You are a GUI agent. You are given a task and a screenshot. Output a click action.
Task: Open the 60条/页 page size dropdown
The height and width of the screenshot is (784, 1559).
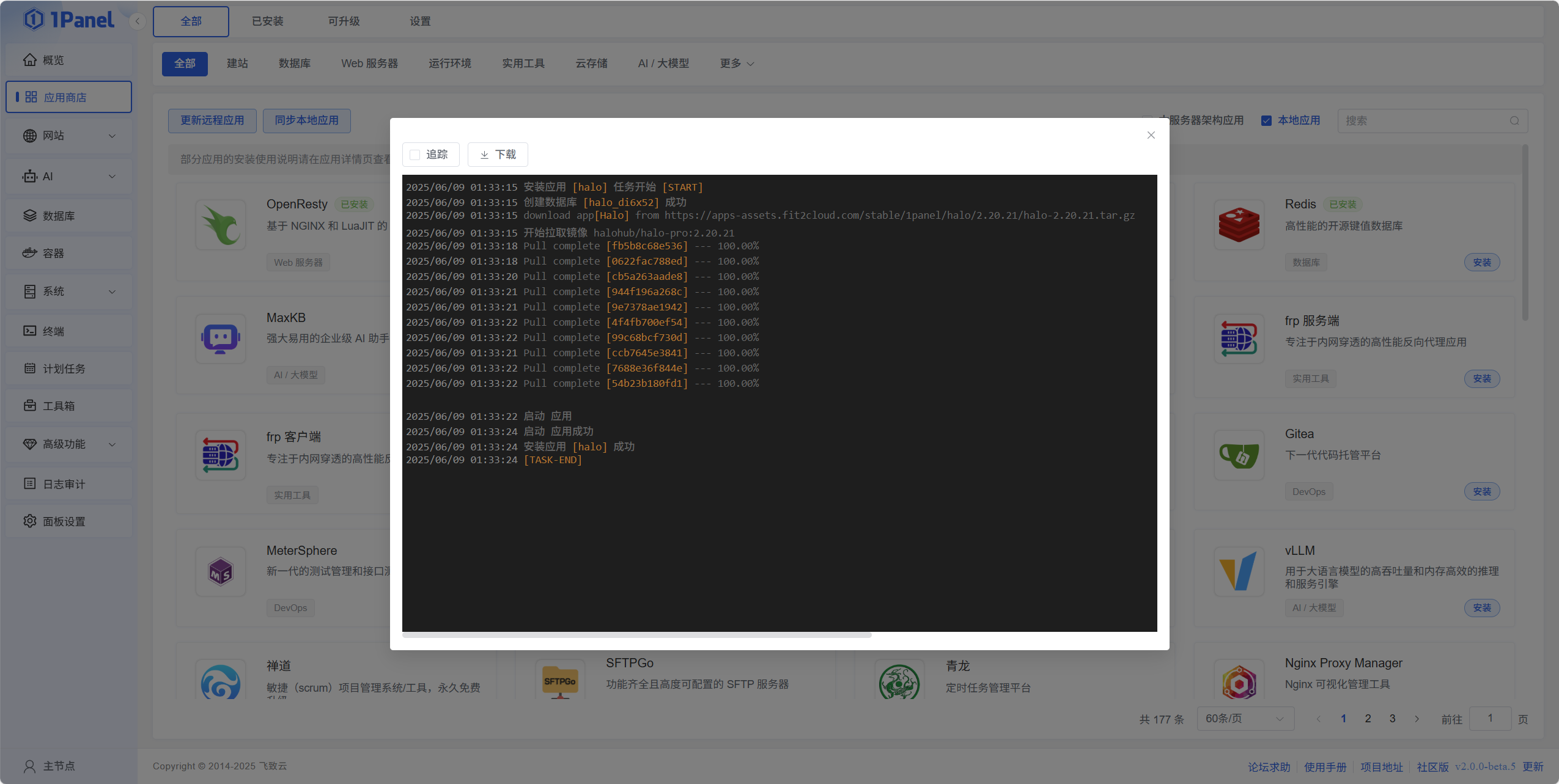pos(1245,719)
